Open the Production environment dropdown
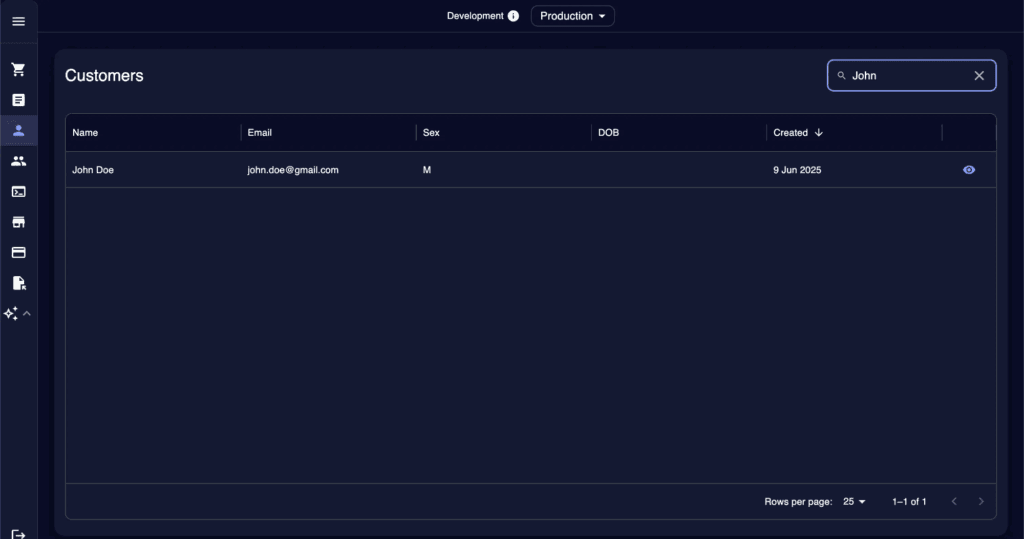Viewport: 1024px width, 539px height. [x=572, y=16]
